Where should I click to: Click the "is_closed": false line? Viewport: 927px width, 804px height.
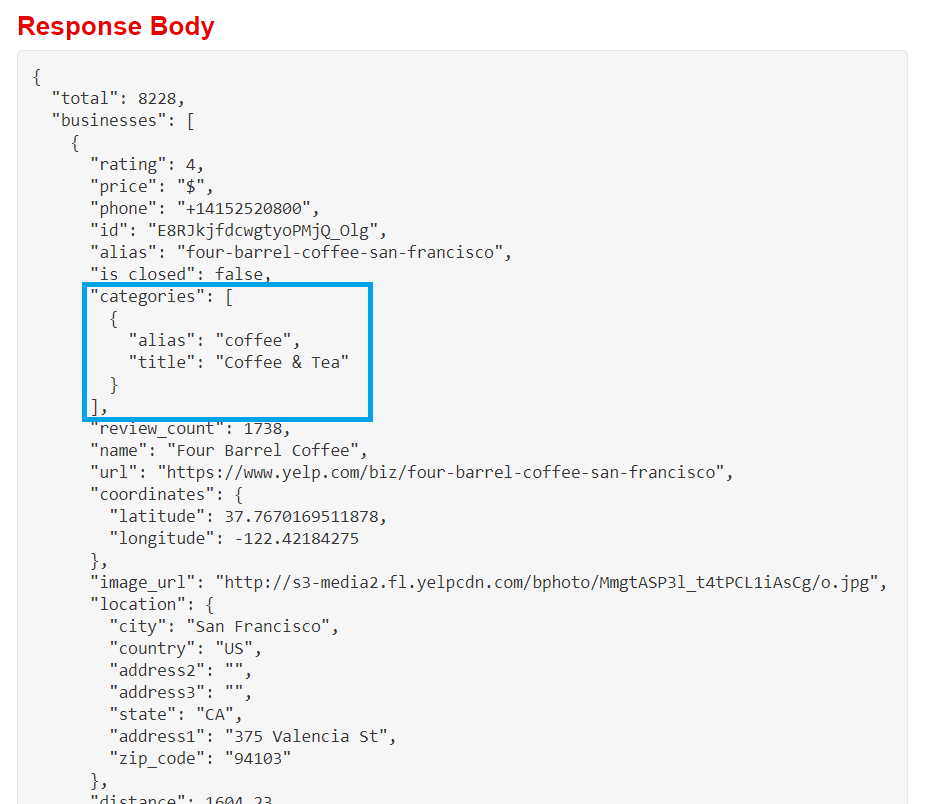pyautogui.click(x=181, y=274)
